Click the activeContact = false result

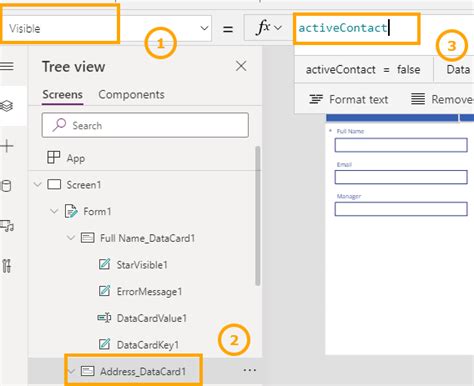pyautogui.click(x=363, y=69)
